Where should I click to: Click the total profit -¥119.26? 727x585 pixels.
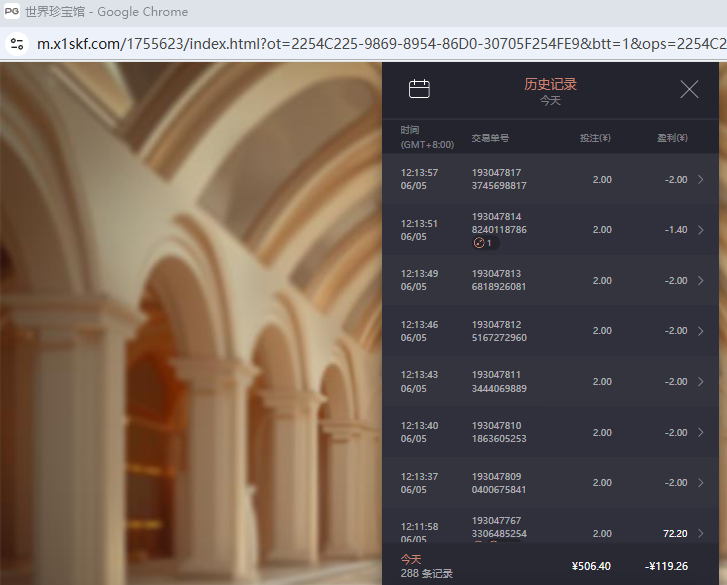tap(666, 566)
